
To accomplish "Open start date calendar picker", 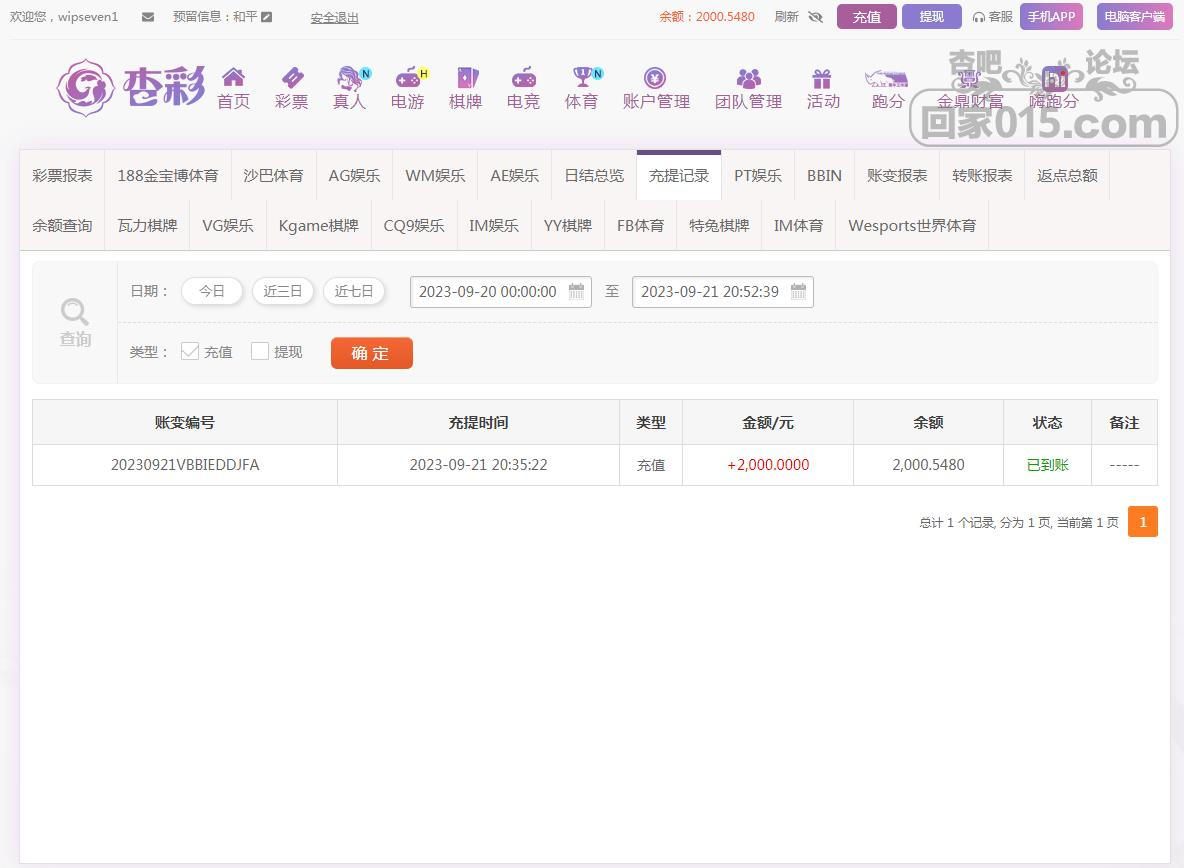I will pyautogui.click(x=576, y=292).
